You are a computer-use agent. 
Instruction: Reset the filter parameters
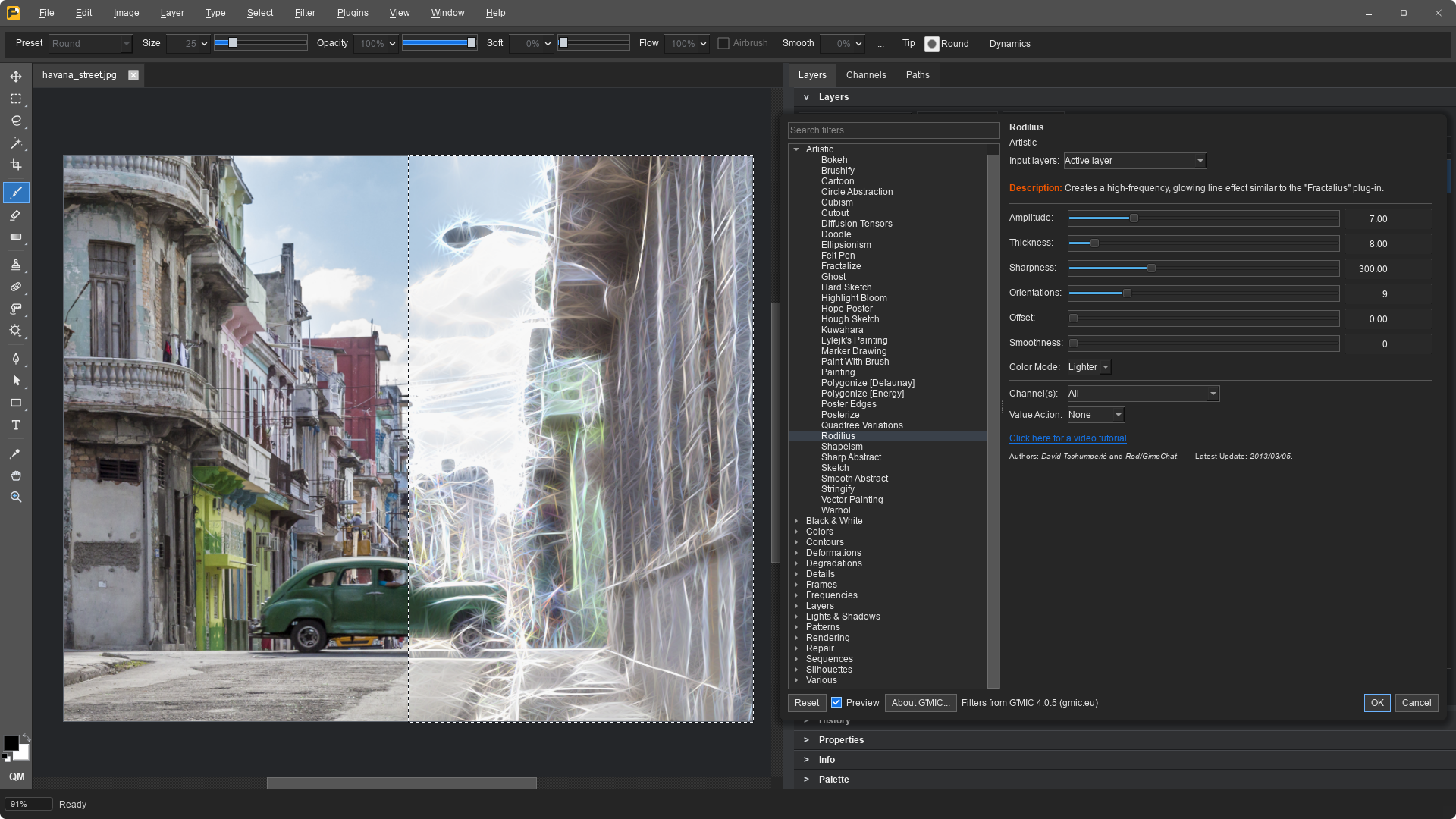point(807,703)
